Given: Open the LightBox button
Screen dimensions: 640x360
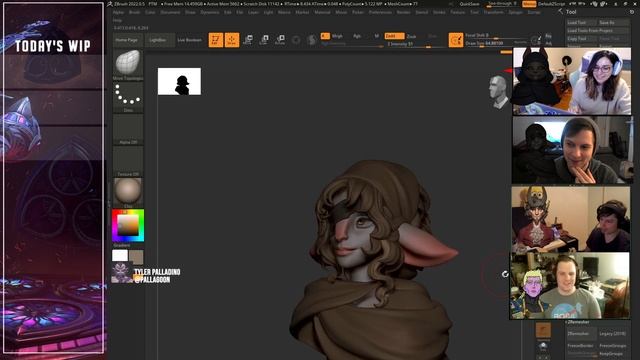Looking at the screenshot, I should (x=158, y=40).
